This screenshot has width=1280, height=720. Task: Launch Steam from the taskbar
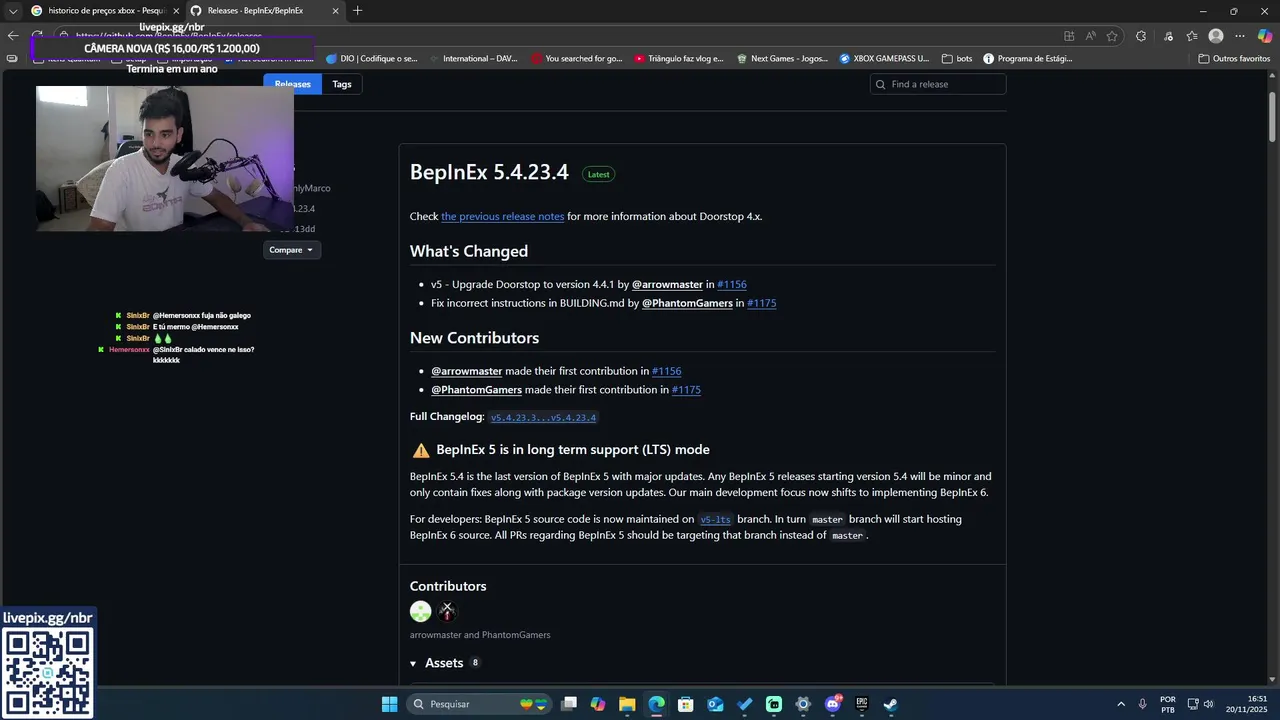click(x=890, y=704)
